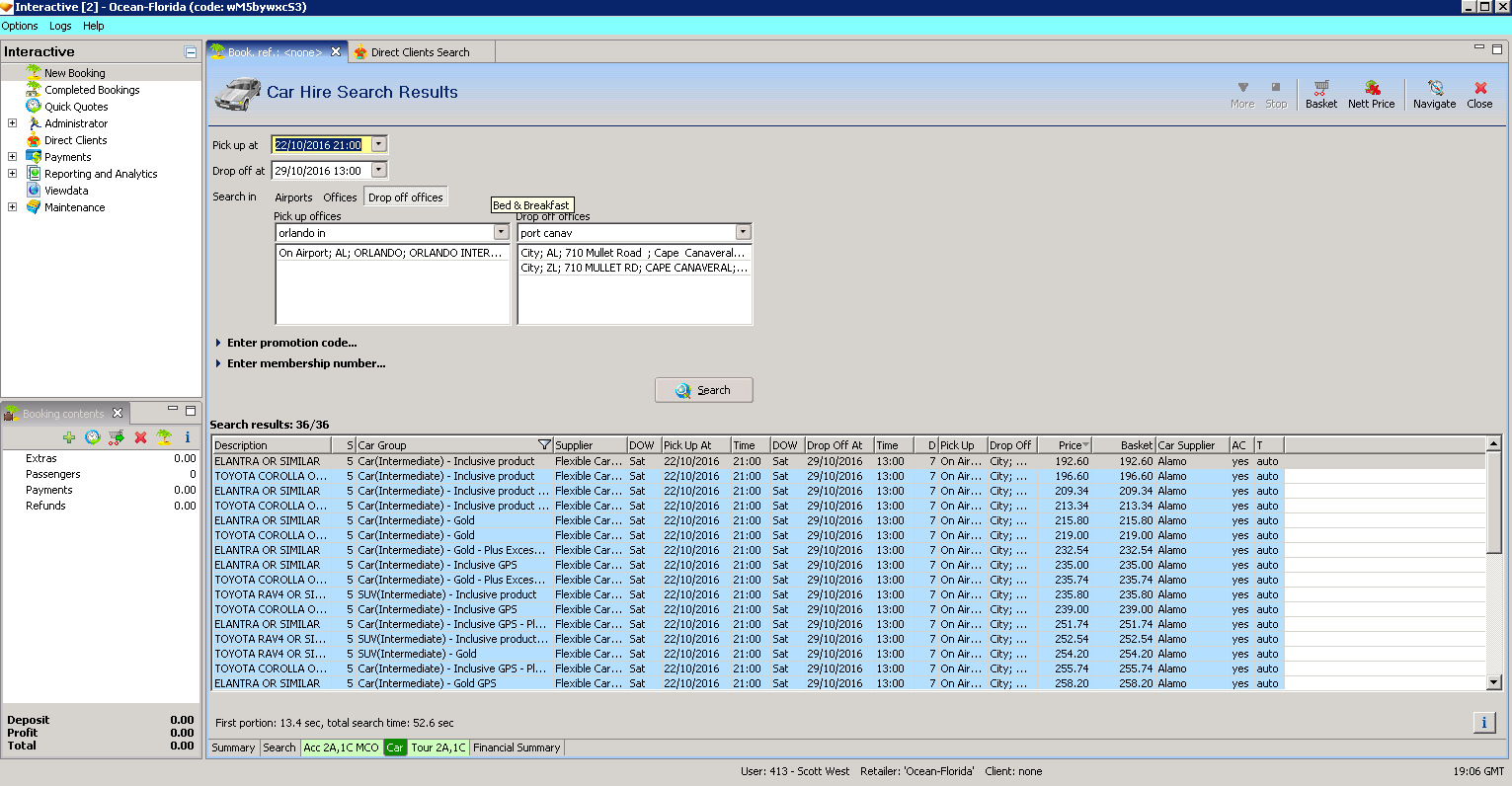Open the Logs menu
Image resolution: width=1512 pixels, height=786 pixels.
click(x=60, y=26)
